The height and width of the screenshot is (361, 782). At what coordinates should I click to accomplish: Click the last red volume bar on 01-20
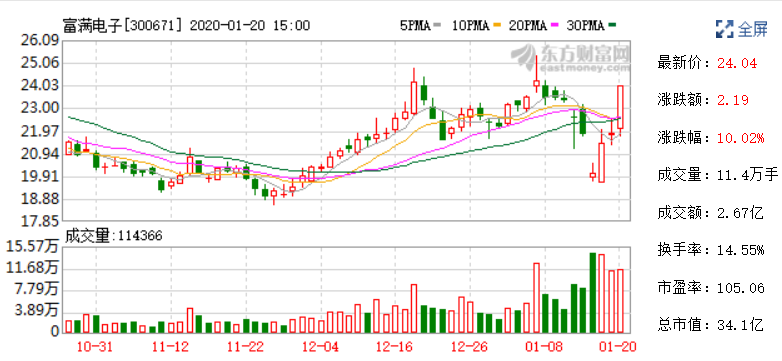tap(620, 301)
